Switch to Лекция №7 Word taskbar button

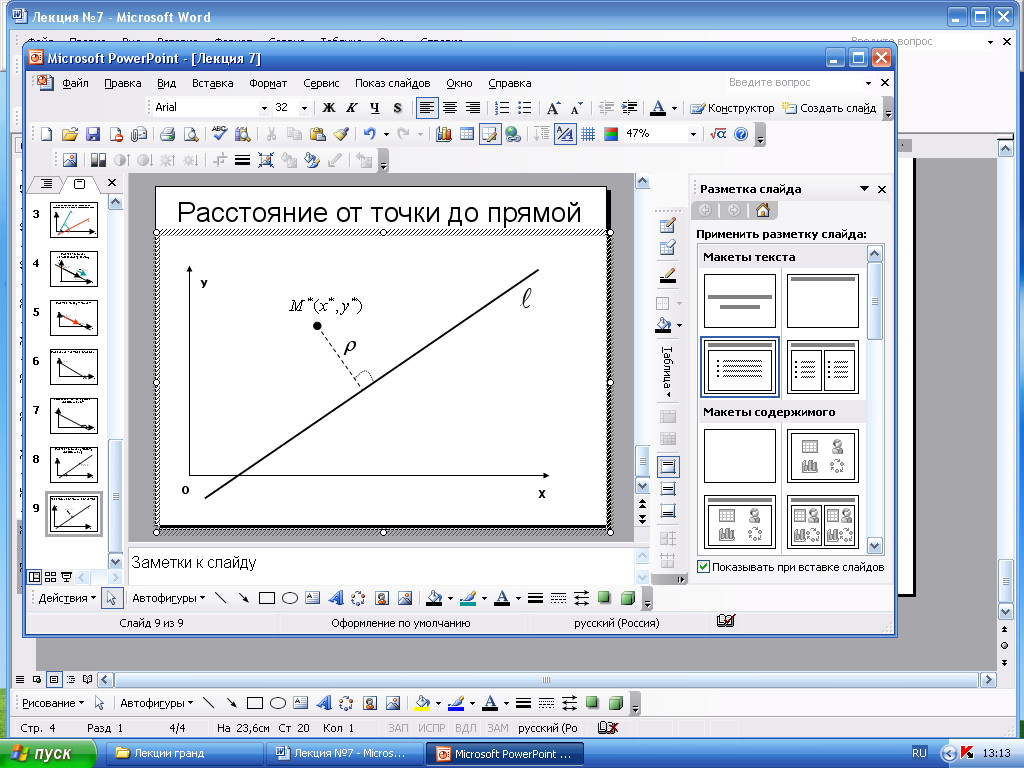click(345, 753)
